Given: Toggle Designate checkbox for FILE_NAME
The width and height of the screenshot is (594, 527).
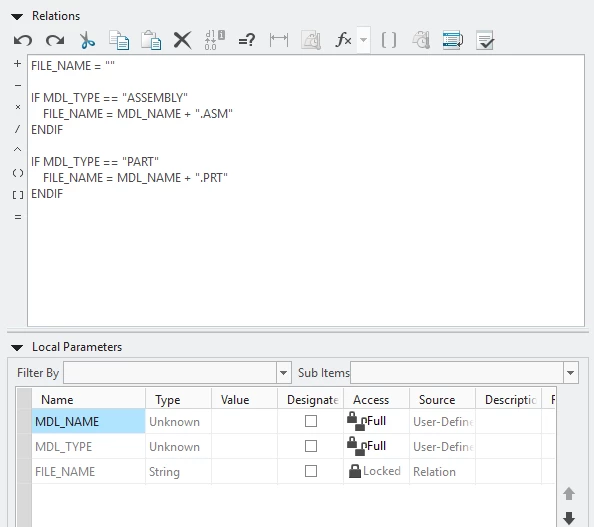Looking at the screenshot, I should (x=311, y=471).
